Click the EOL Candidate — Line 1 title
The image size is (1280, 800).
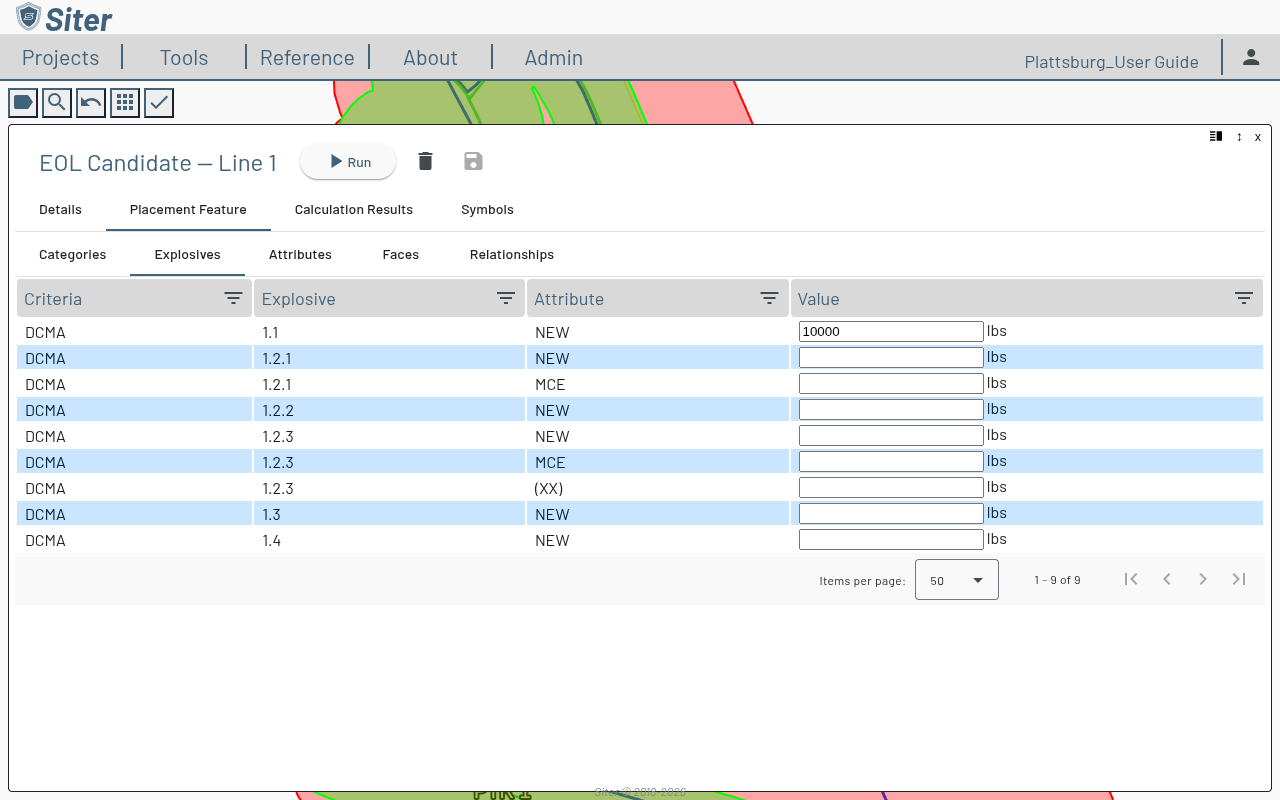tap(158, 163)
